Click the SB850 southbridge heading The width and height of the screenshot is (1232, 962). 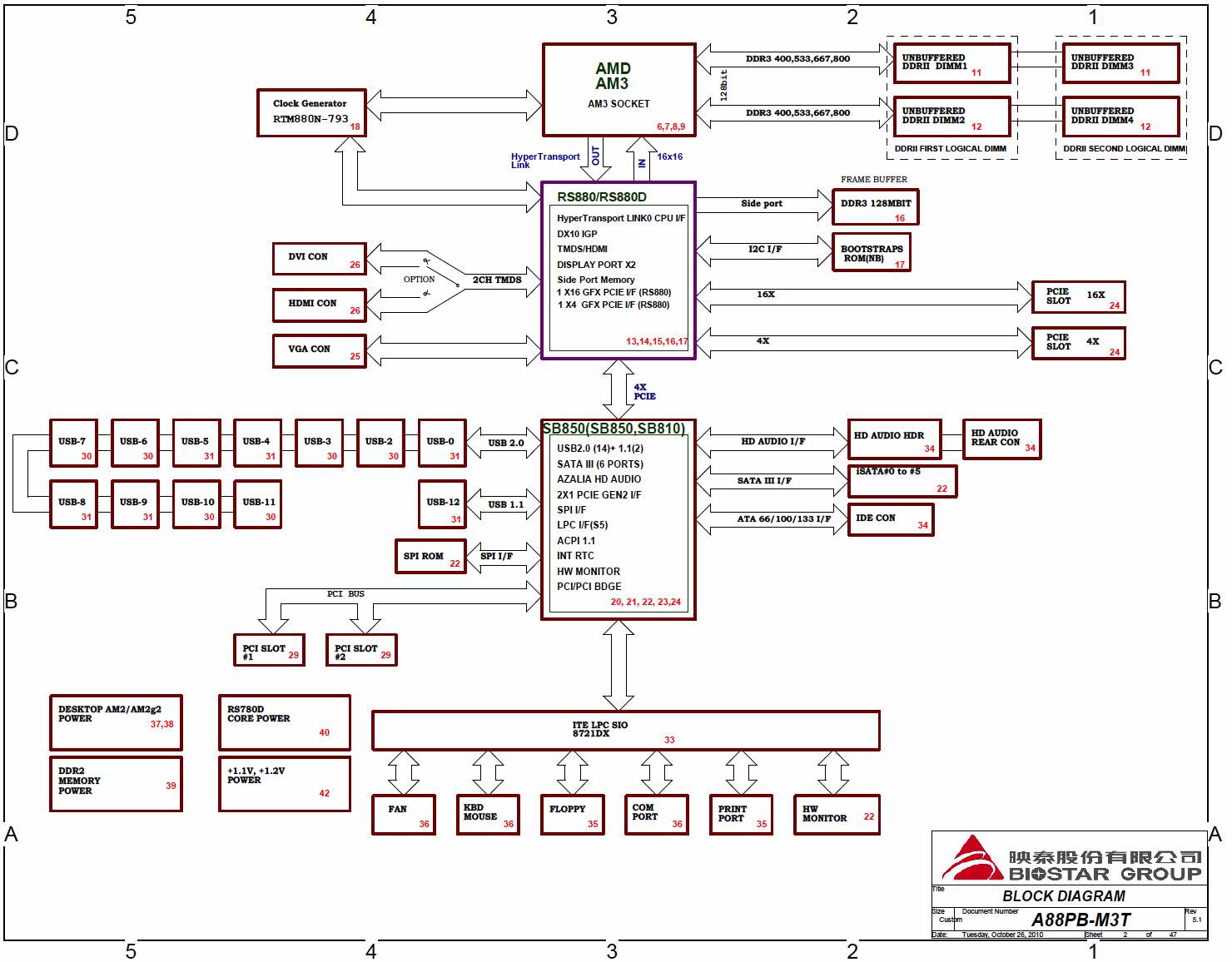coord(614,429)
